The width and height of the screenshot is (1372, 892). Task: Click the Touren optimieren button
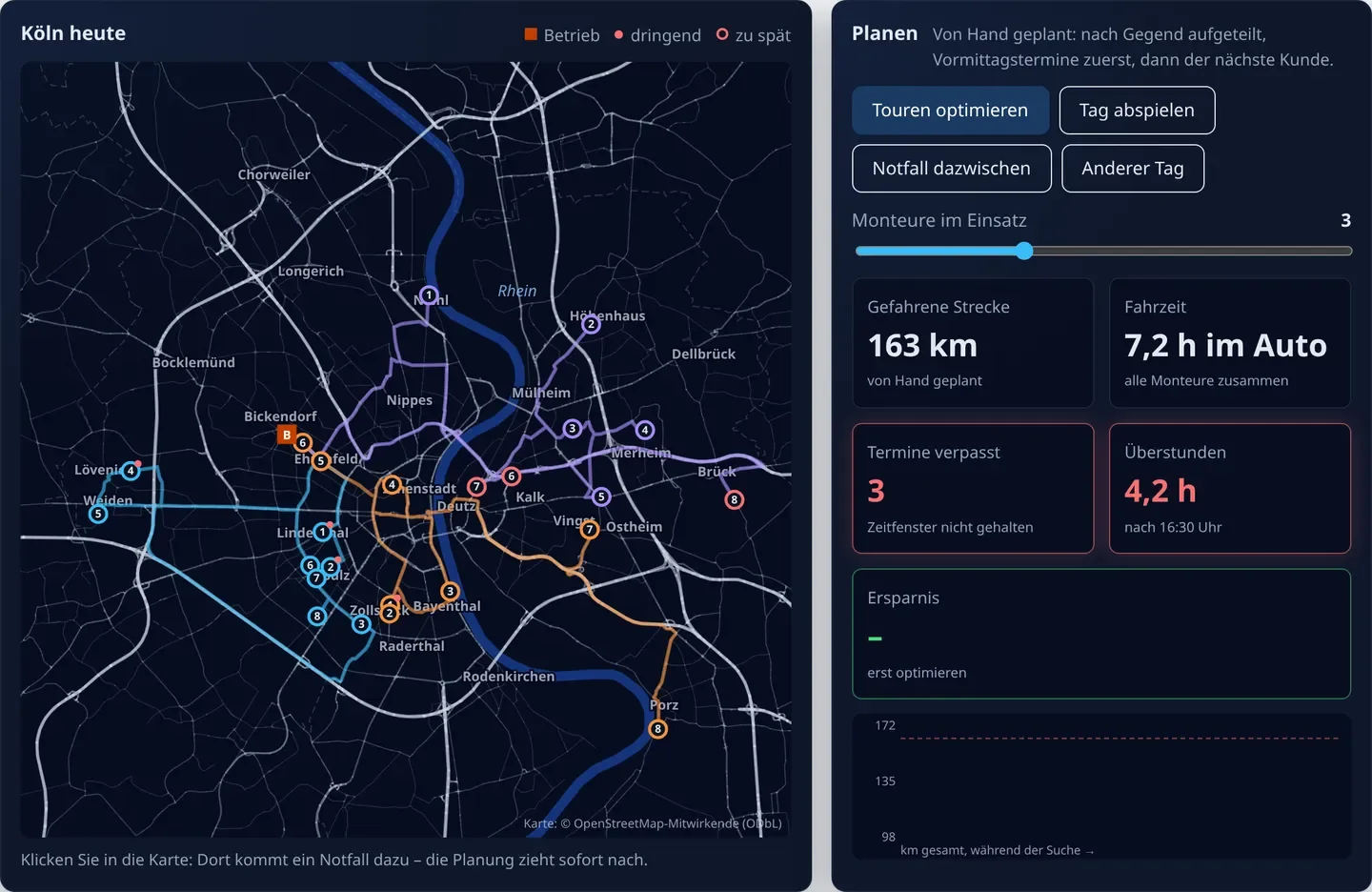click(950, 111)
